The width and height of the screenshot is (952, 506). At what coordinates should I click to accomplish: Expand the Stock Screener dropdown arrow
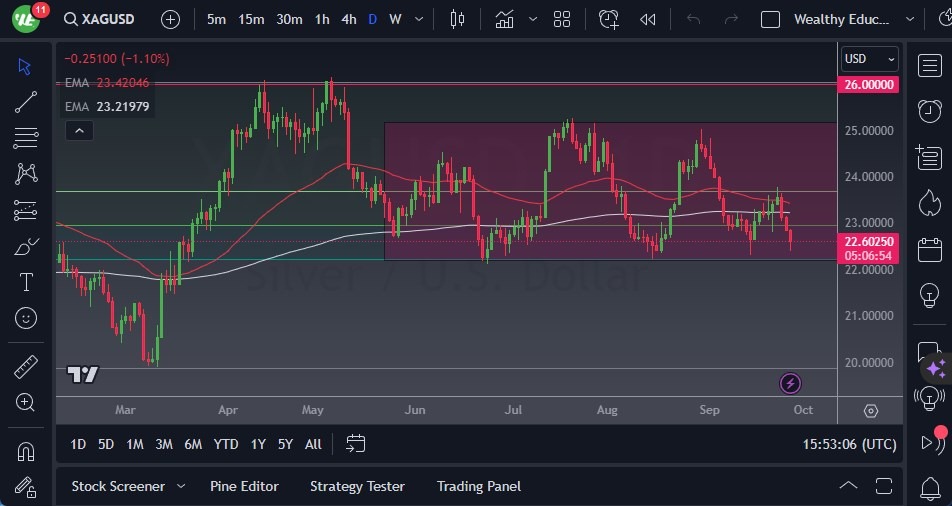181,486
